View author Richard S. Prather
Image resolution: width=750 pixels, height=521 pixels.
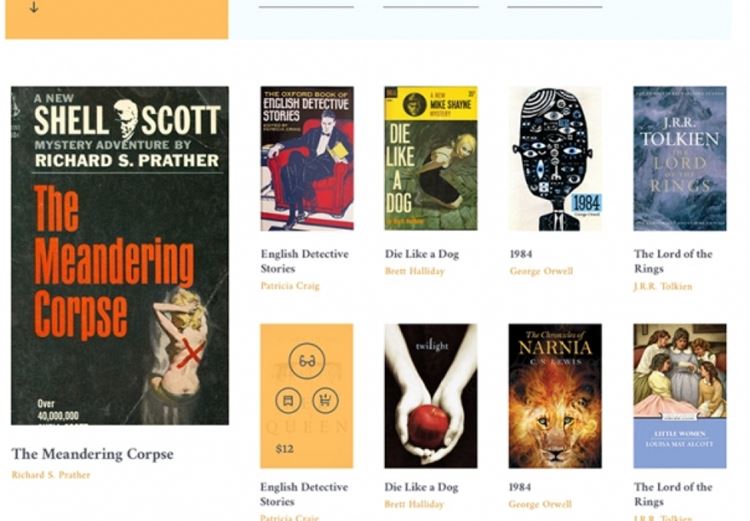[x=51, y=475]
